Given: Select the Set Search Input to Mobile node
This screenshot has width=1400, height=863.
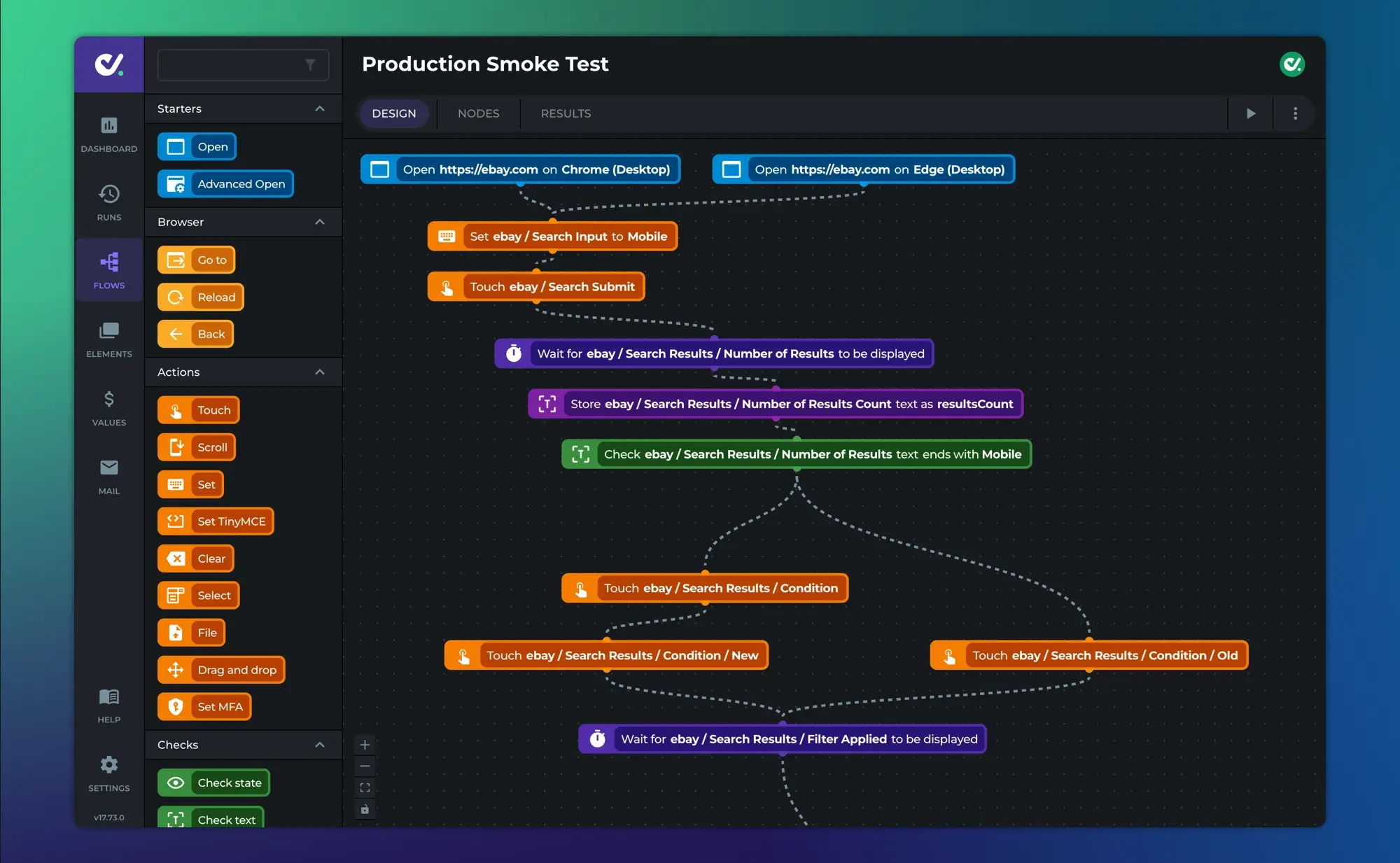Looking at the screenshot, I should point(552,237).
